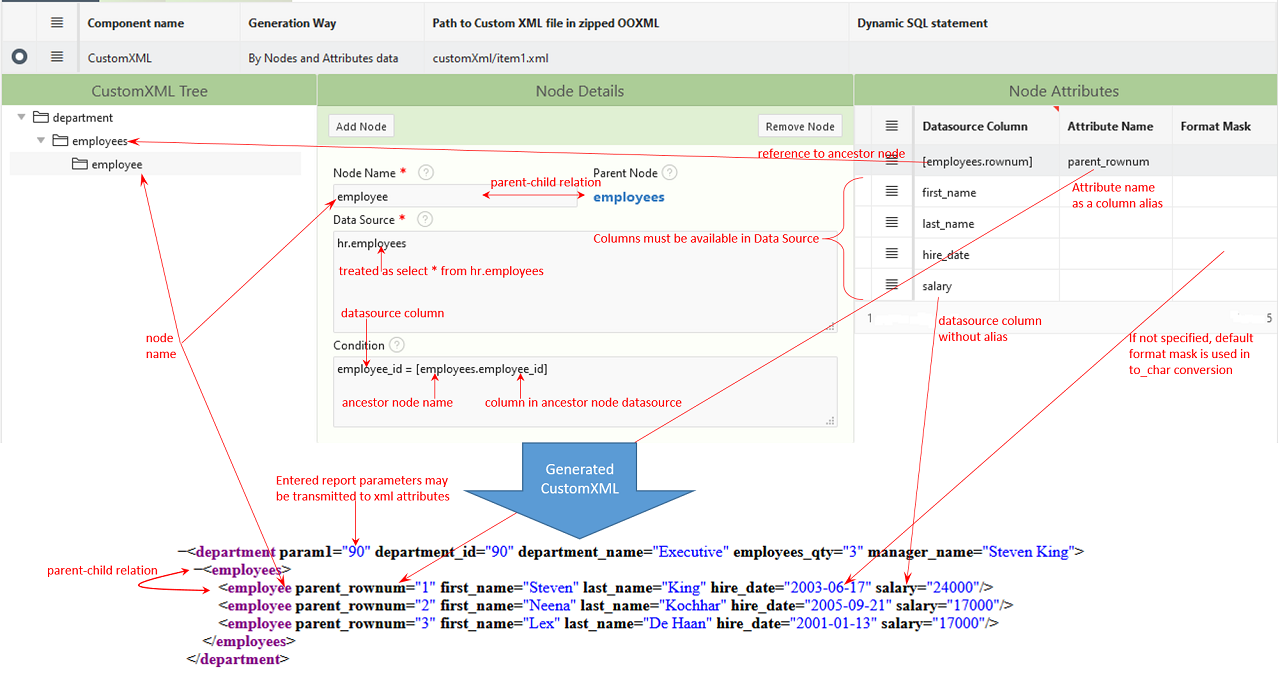The width and height of the screenshot is (1280, 676).
Task: Open the row menu for the hire_date attribute
Action: click(x=890, y=254)
